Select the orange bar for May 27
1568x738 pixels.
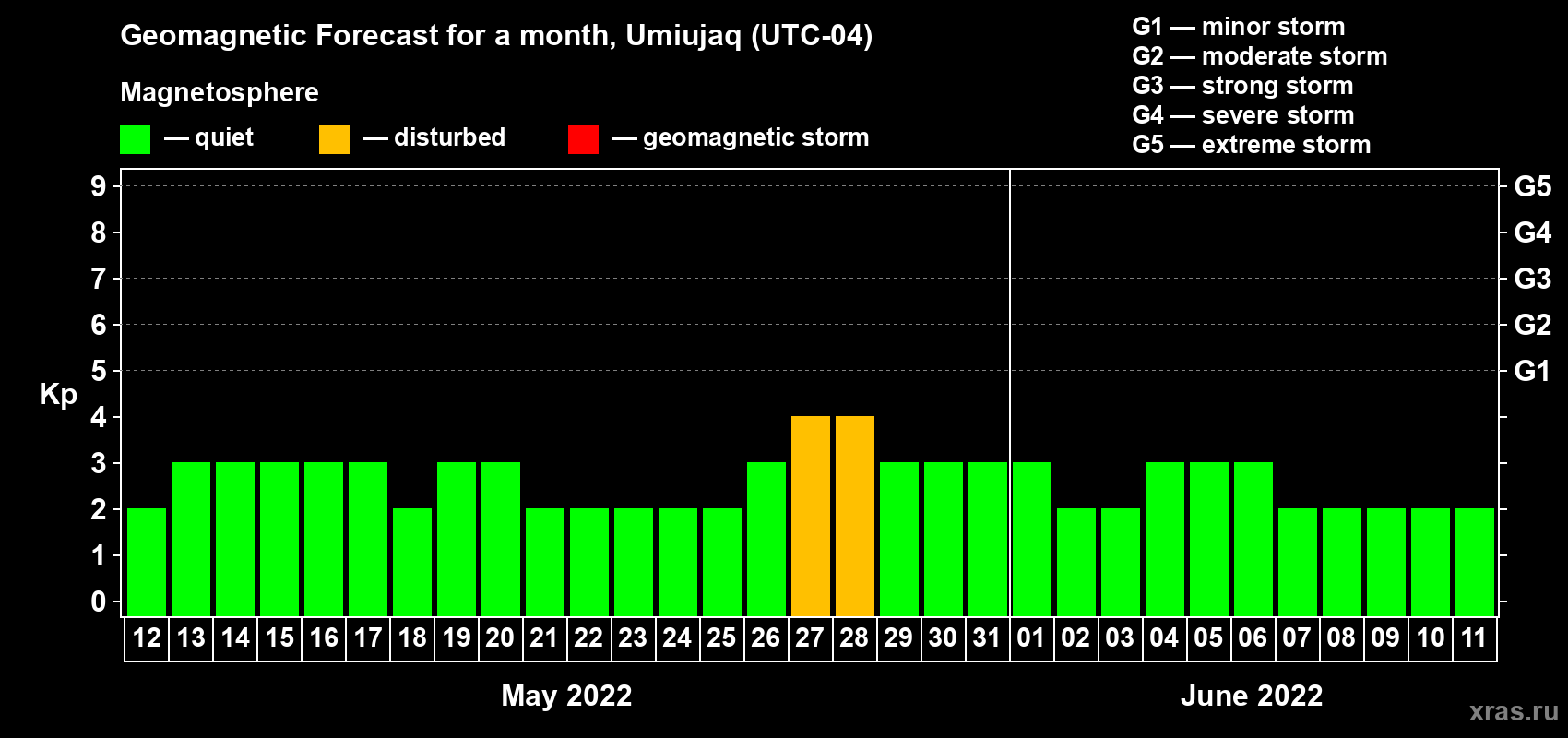[811, 517]
